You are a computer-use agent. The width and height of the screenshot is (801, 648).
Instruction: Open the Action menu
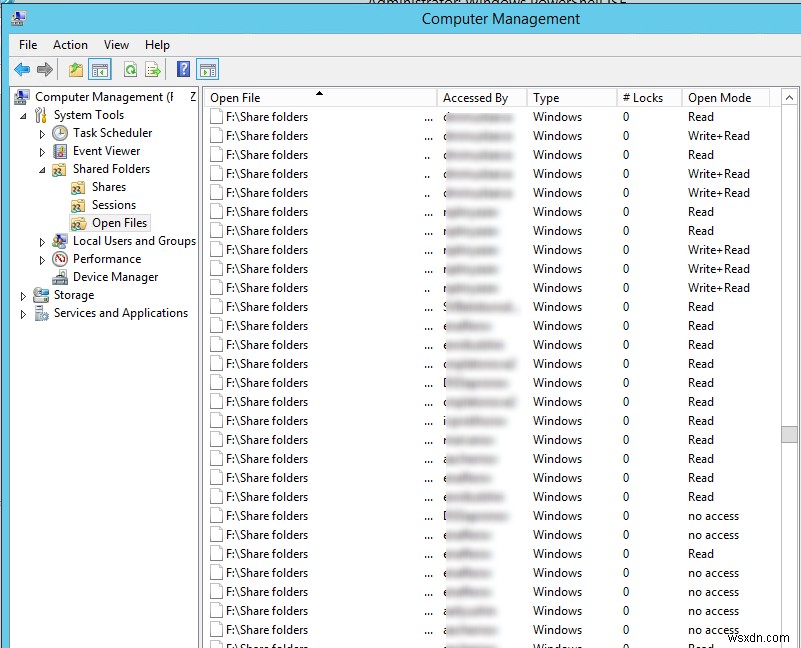[70, 44]
